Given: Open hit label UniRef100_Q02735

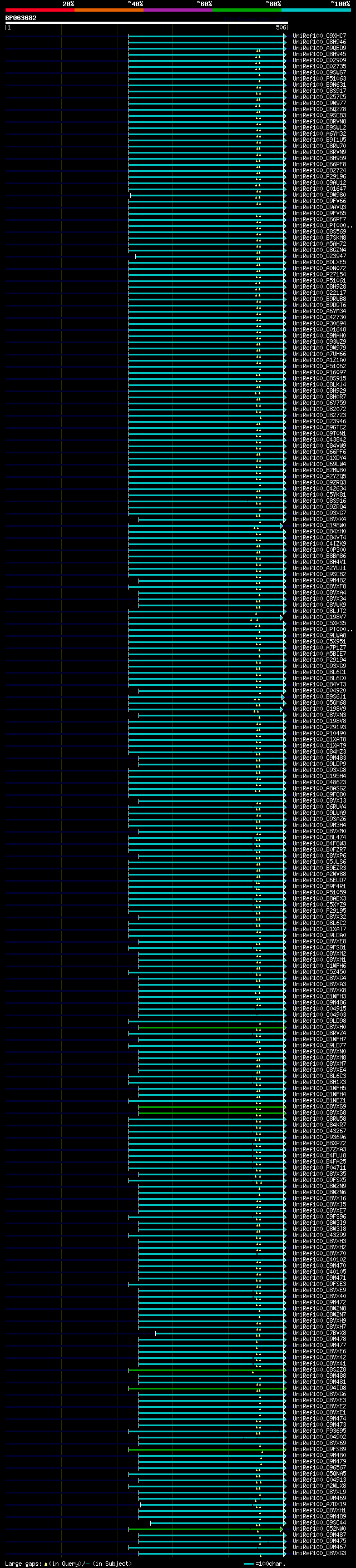Looking at the screenshot, I should point(319,66).
